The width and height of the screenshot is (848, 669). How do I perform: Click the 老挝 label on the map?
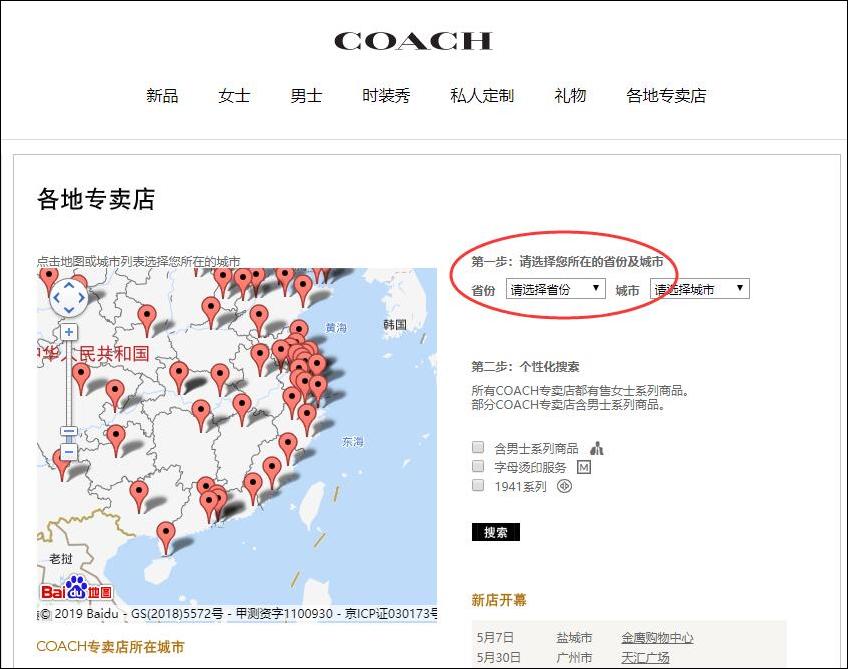click(61, 558)
